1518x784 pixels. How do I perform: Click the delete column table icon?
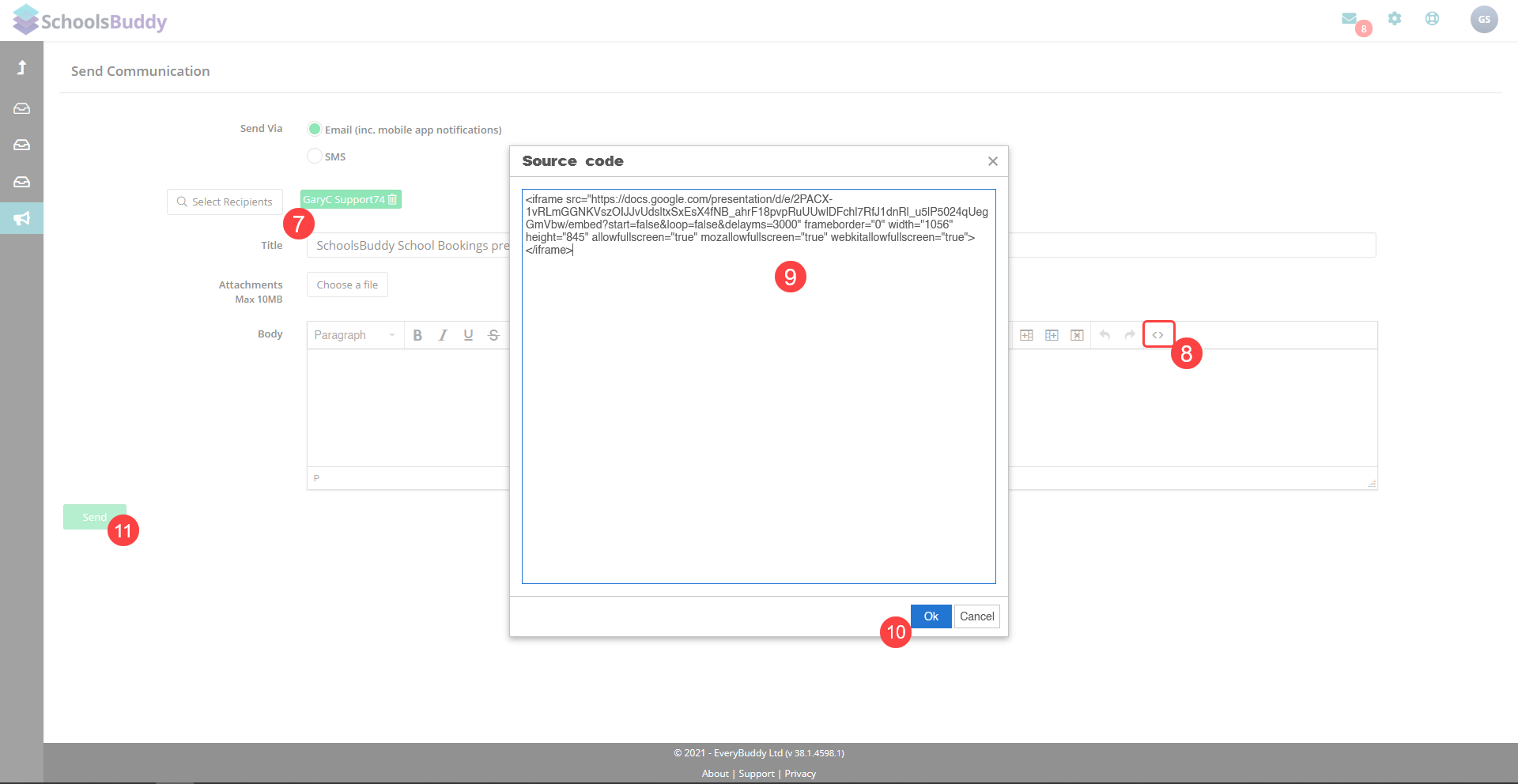1077,335
